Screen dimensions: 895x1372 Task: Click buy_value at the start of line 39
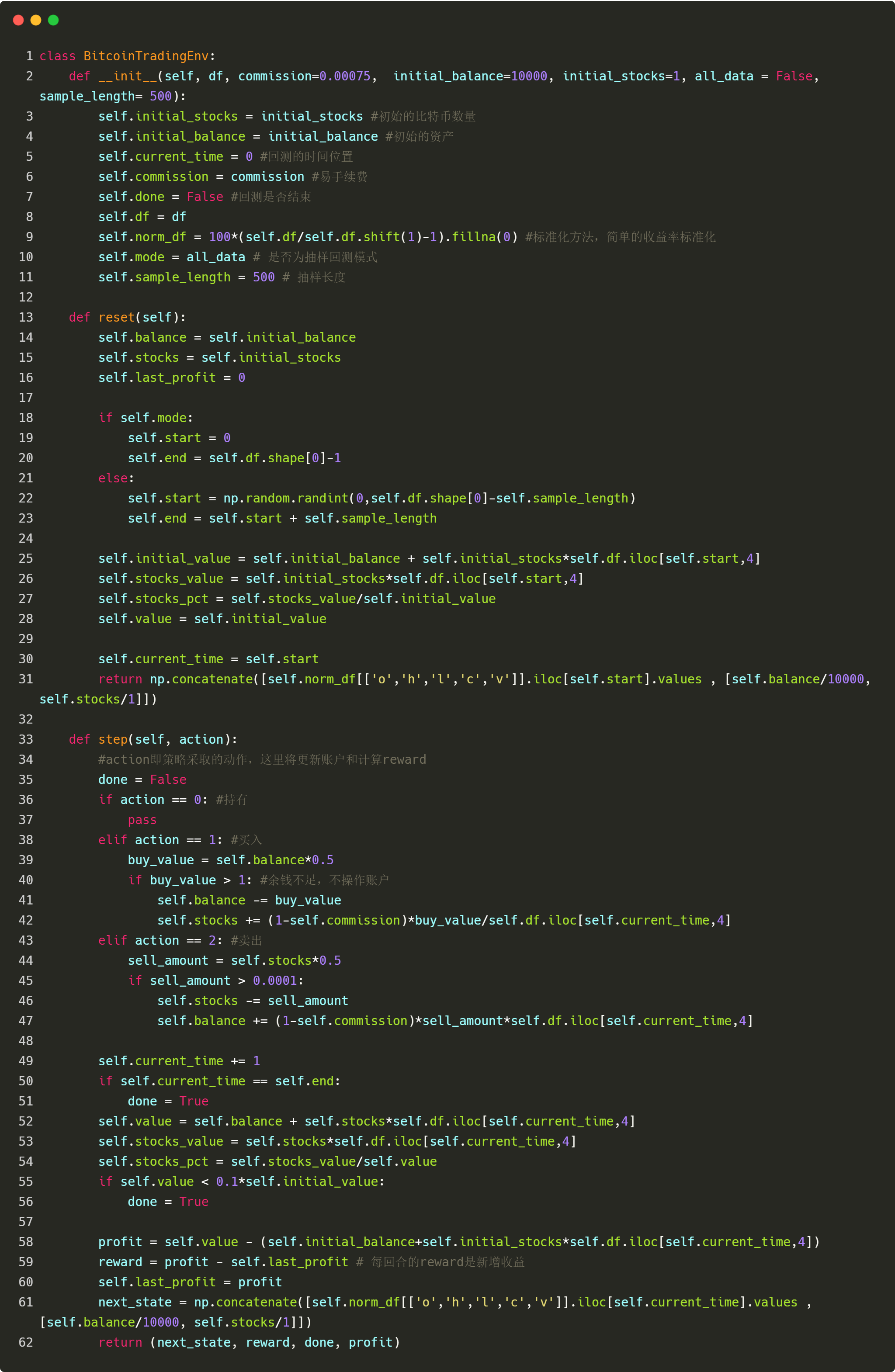161,860
